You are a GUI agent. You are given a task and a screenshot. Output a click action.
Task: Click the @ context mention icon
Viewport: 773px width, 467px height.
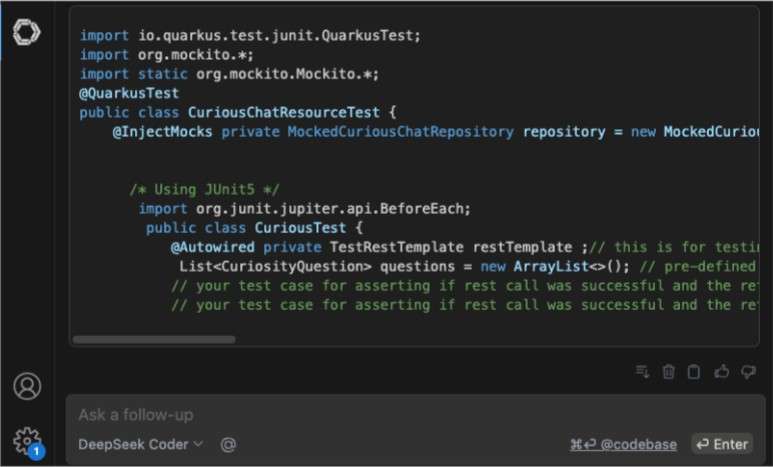pyautogui.click(x=228, y=444)
